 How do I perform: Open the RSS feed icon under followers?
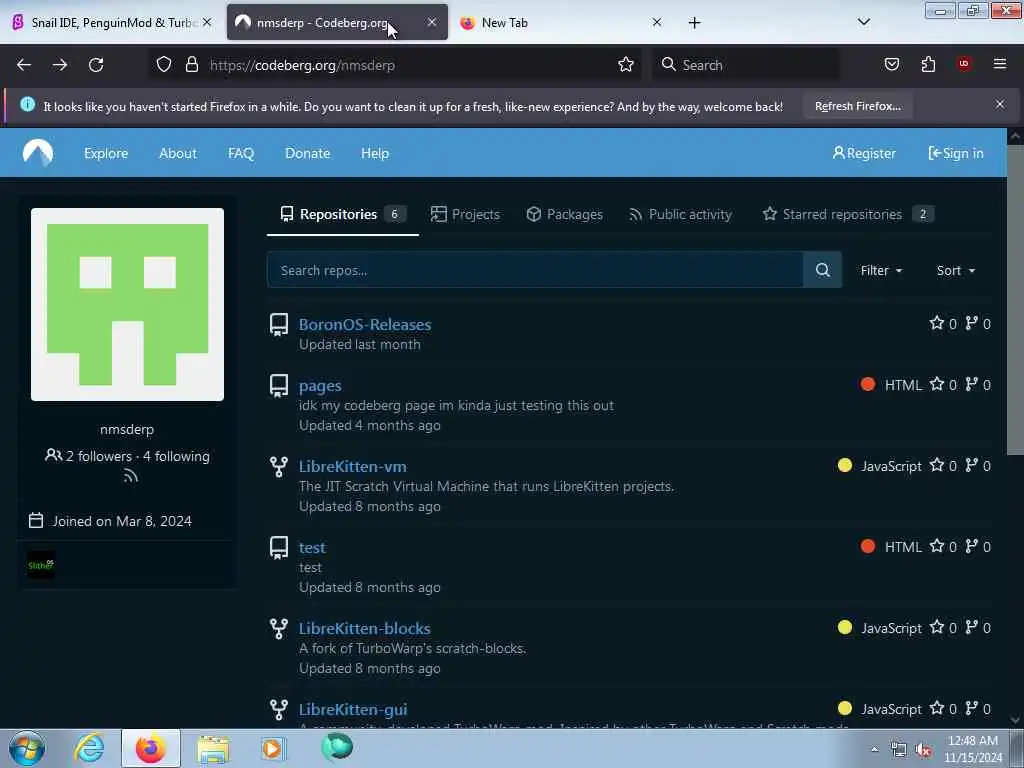[x=131, y=476]
